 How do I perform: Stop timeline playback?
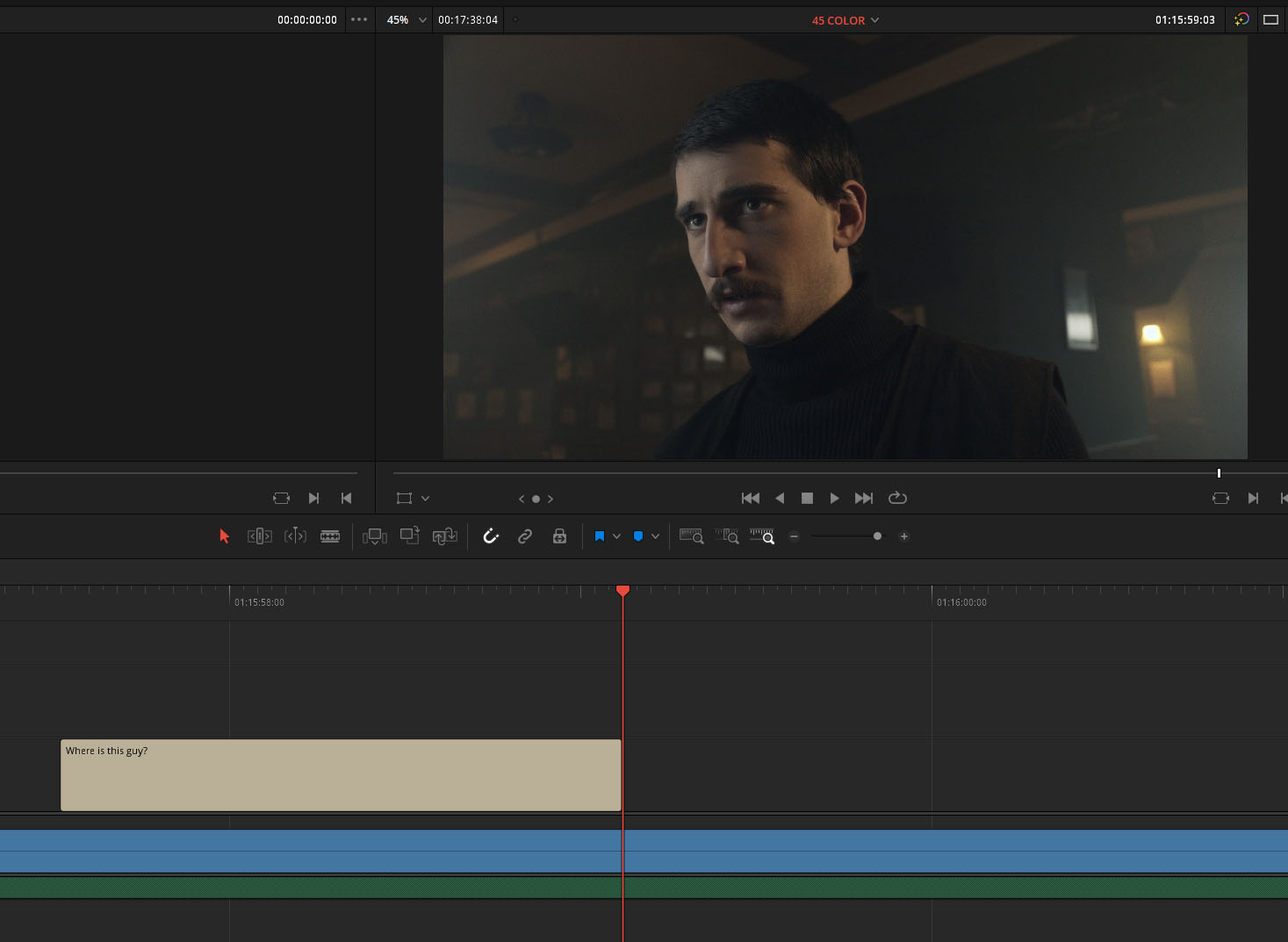807,498
